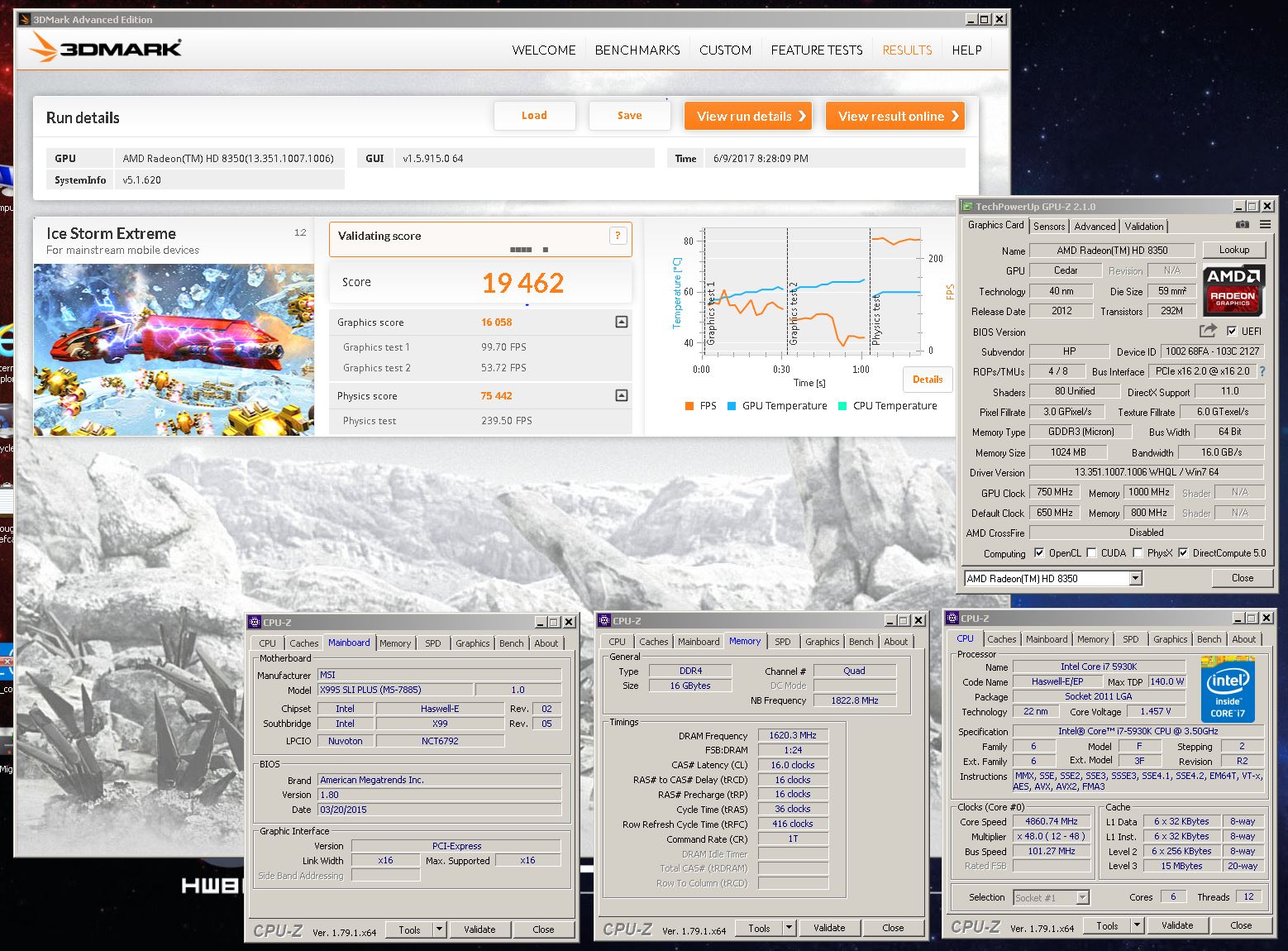The image size is (1288, 951).
Task: Collapse the Graphics score section
Action: click(x=622, y=322)
